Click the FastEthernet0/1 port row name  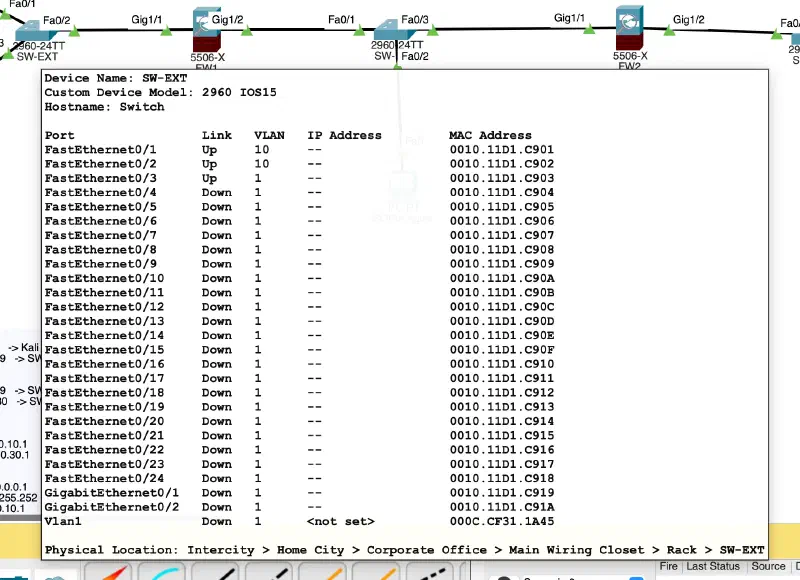(101, 149)
